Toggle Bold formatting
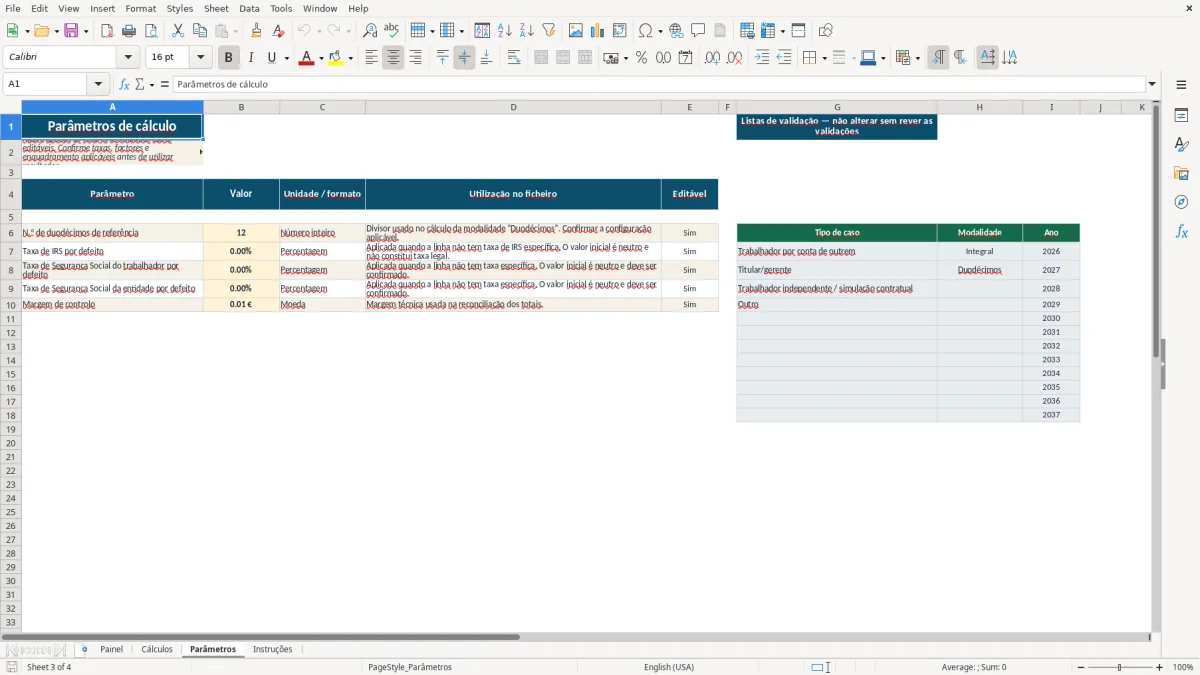This screenshot has height=675, width=1200. (229, 58)
